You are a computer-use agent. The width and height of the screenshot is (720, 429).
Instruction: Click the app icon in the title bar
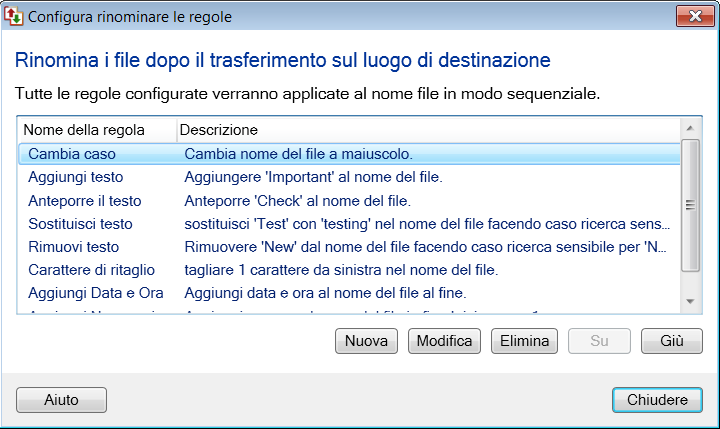(14, 16)
